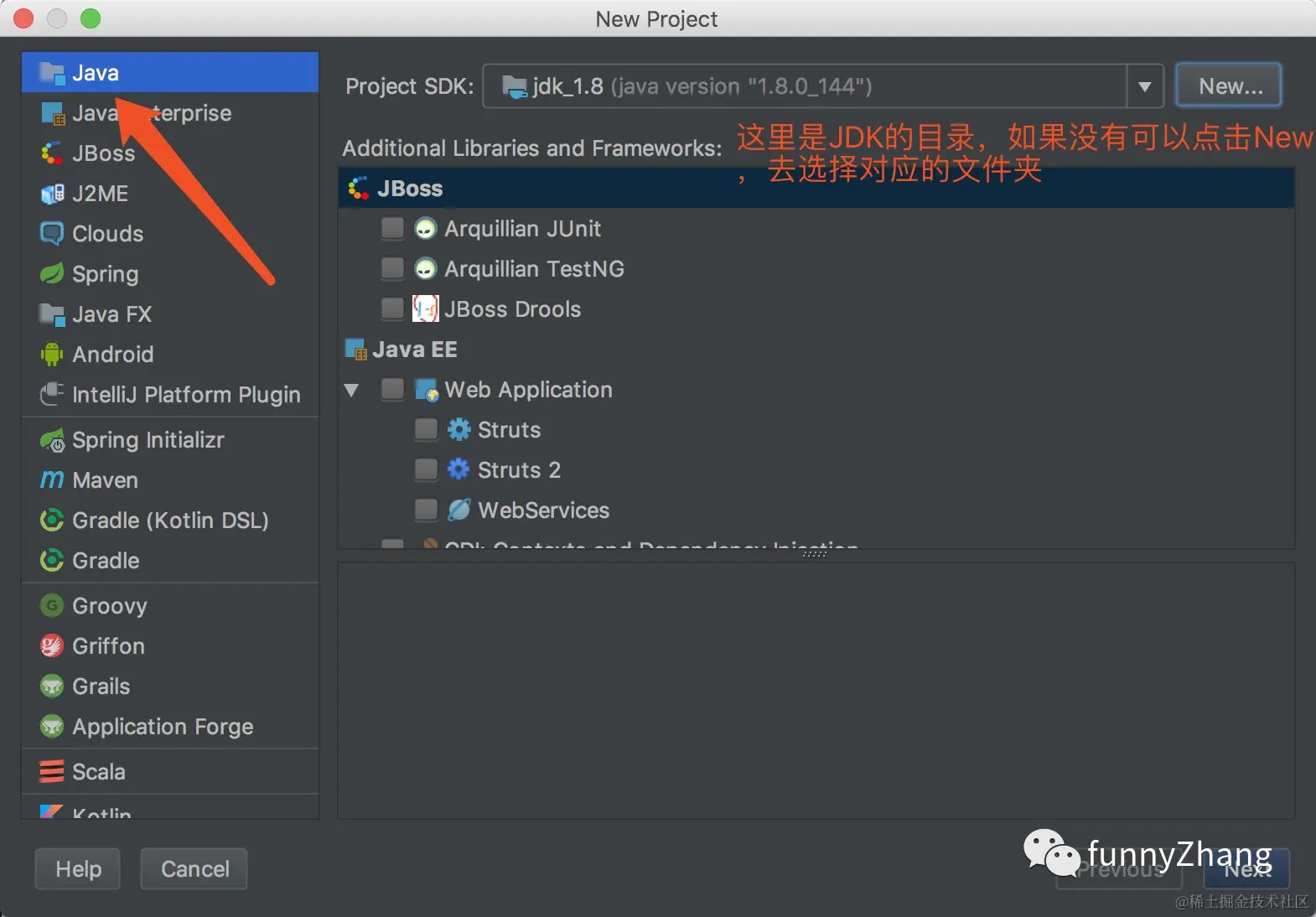Select the Android robot icon
This screenshot has width=1316, height=917.
coord(52,354)
